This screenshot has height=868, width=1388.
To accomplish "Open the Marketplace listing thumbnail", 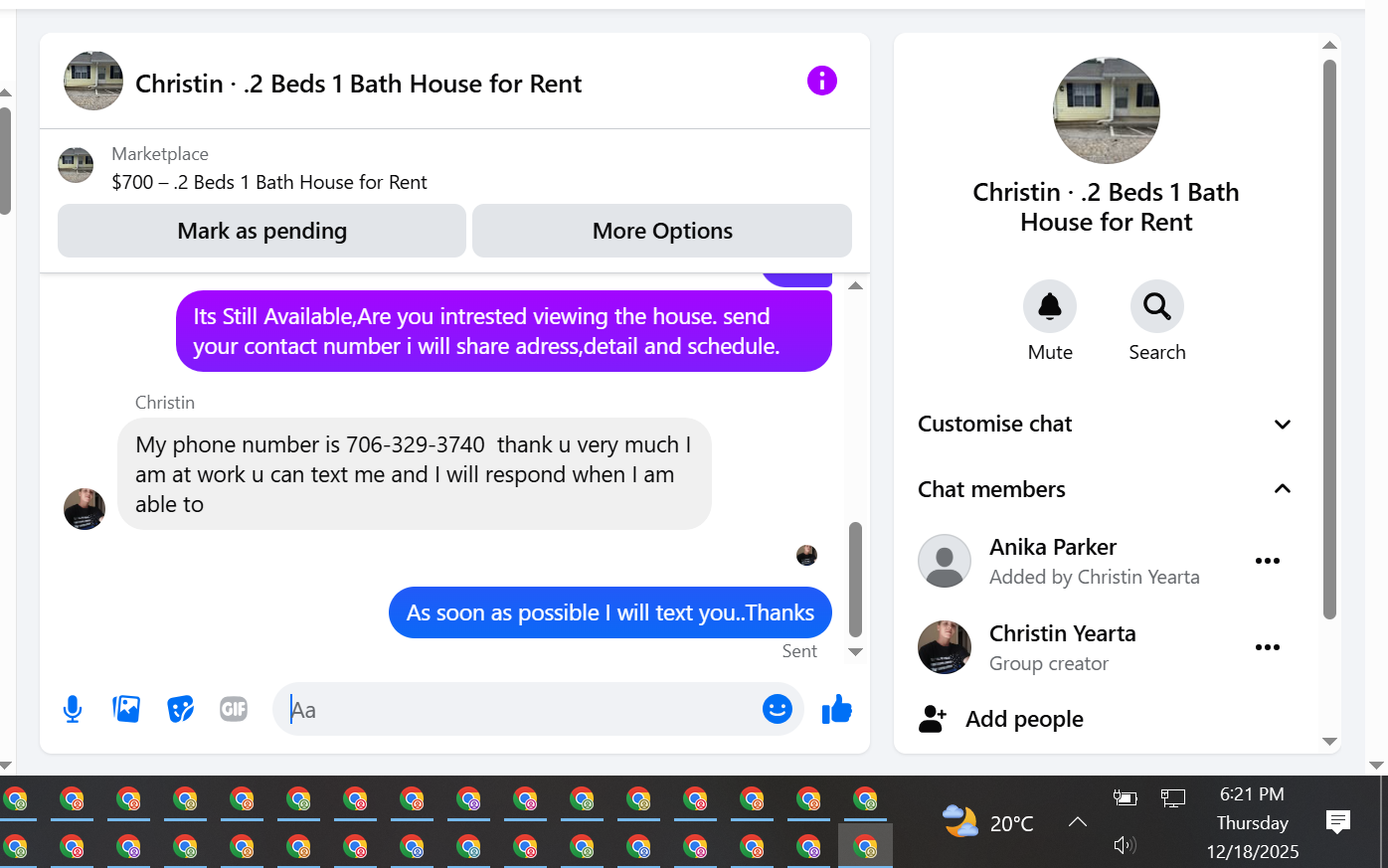I will click(x=76, y=165).
